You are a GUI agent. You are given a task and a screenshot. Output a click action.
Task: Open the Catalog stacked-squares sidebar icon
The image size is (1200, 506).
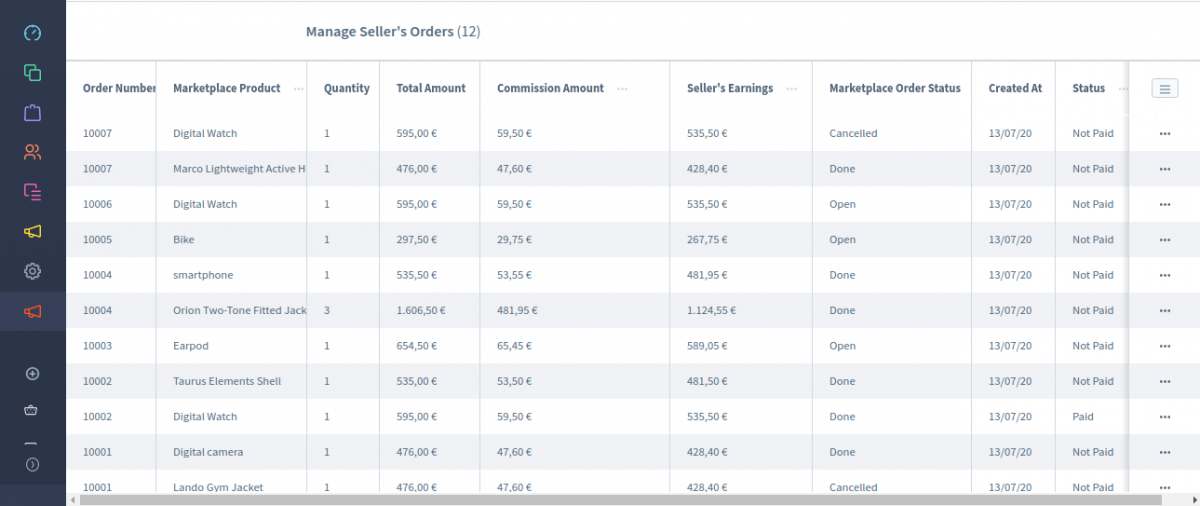33,72
